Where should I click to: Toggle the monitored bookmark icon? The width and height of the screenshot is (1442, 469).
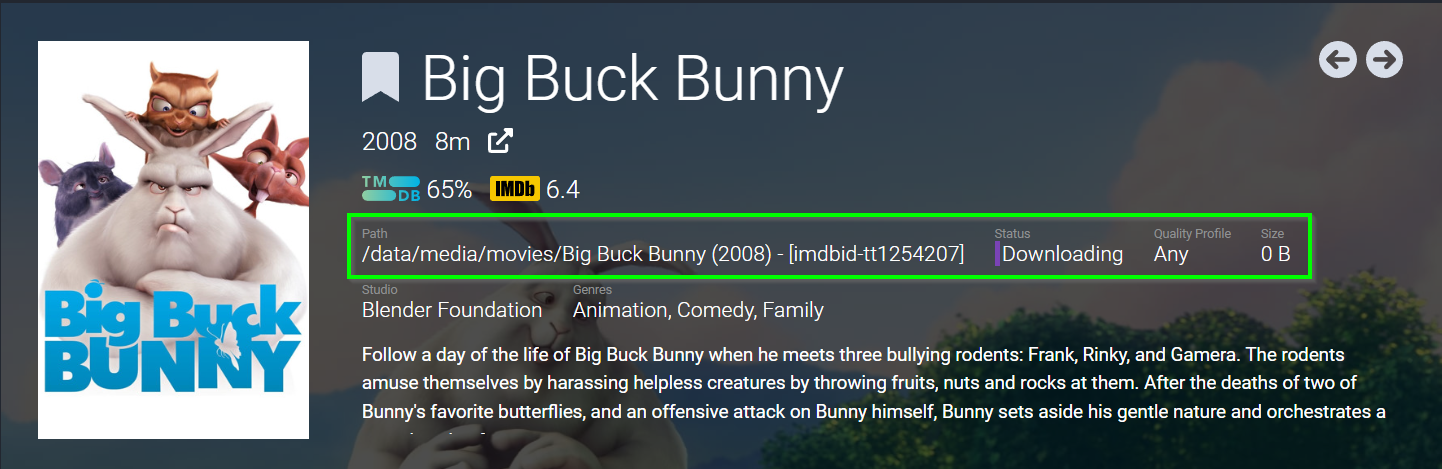tap(381, 78)
